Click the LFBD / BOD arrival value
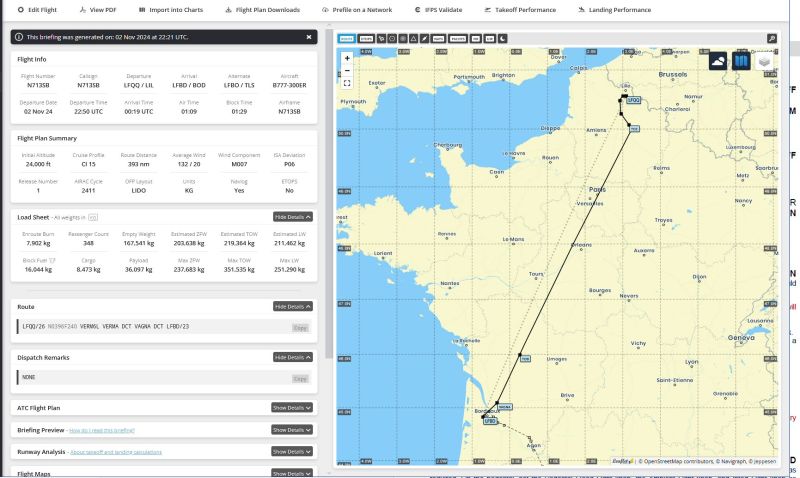The height and width of the screenshot is (478, 800). (x=189, y=85)
